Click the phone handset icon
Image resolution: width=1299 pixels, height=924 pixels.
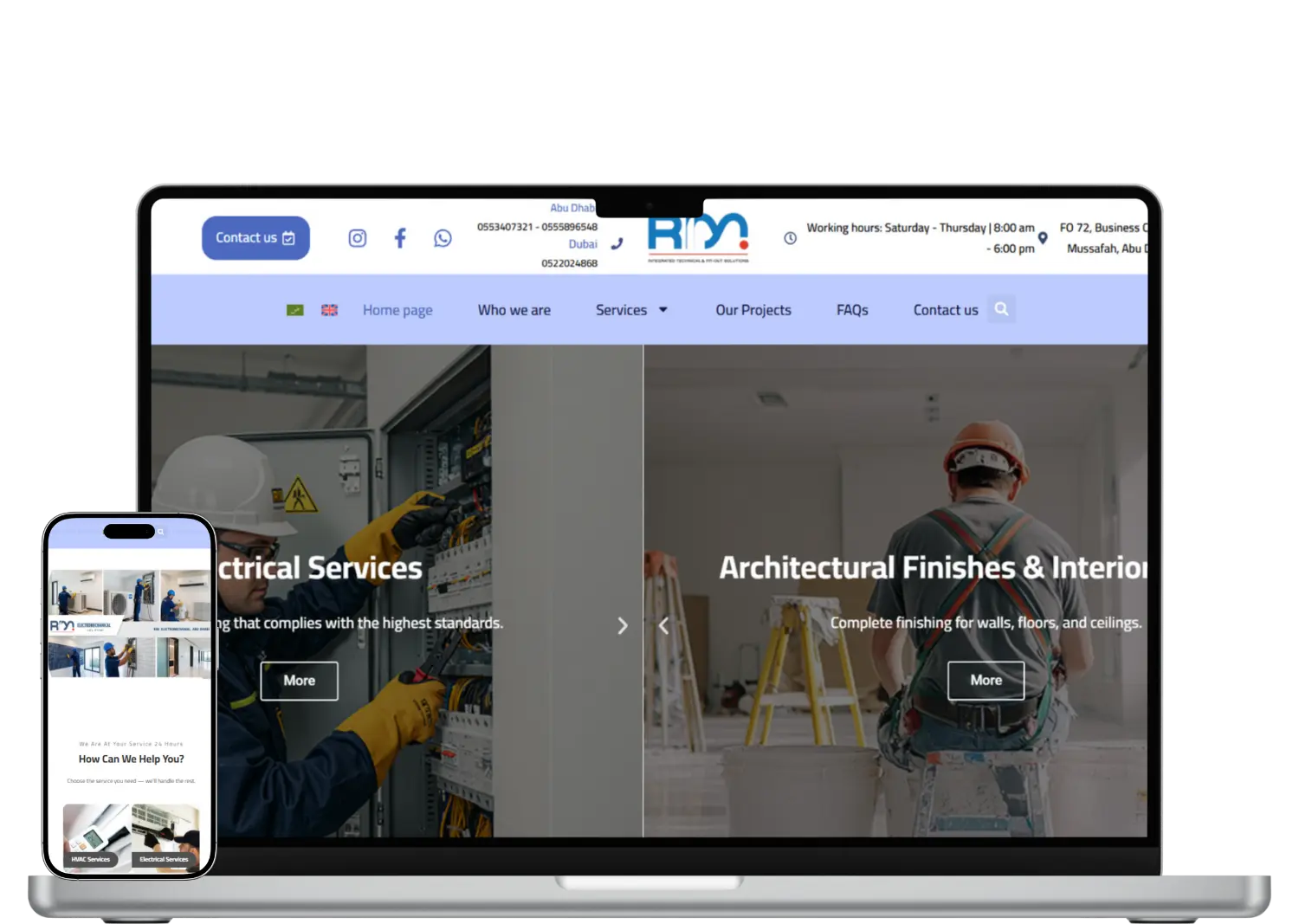coord(617,244)
